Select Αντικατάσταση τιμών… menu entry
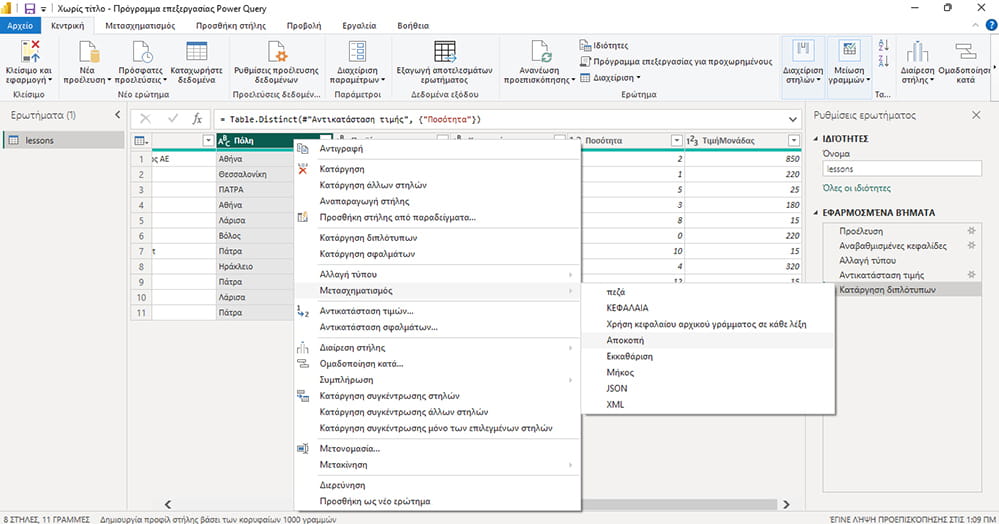999x524 pixels. [x=437, y=311]
